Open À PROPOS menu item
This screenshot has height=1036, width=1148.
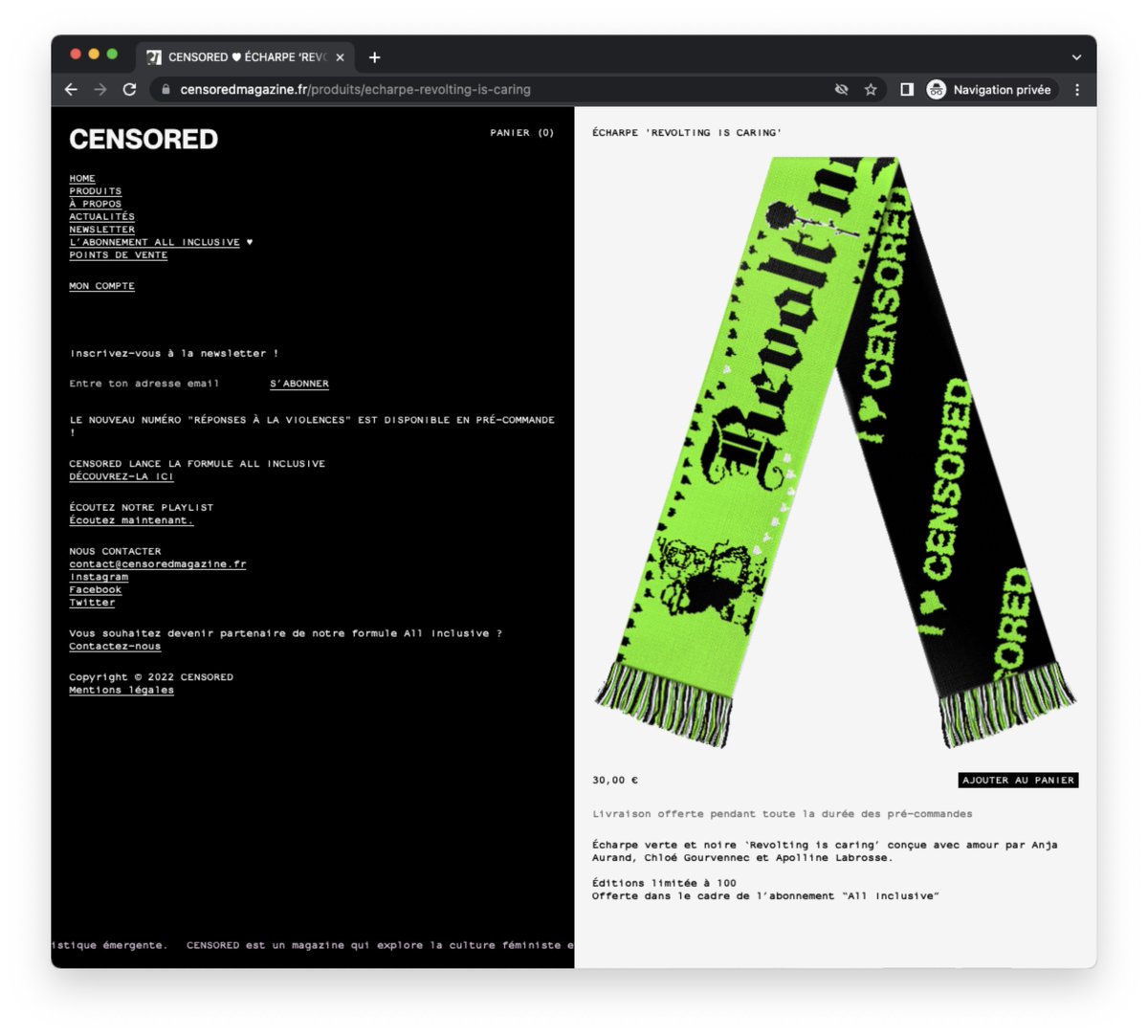point(96,204)
